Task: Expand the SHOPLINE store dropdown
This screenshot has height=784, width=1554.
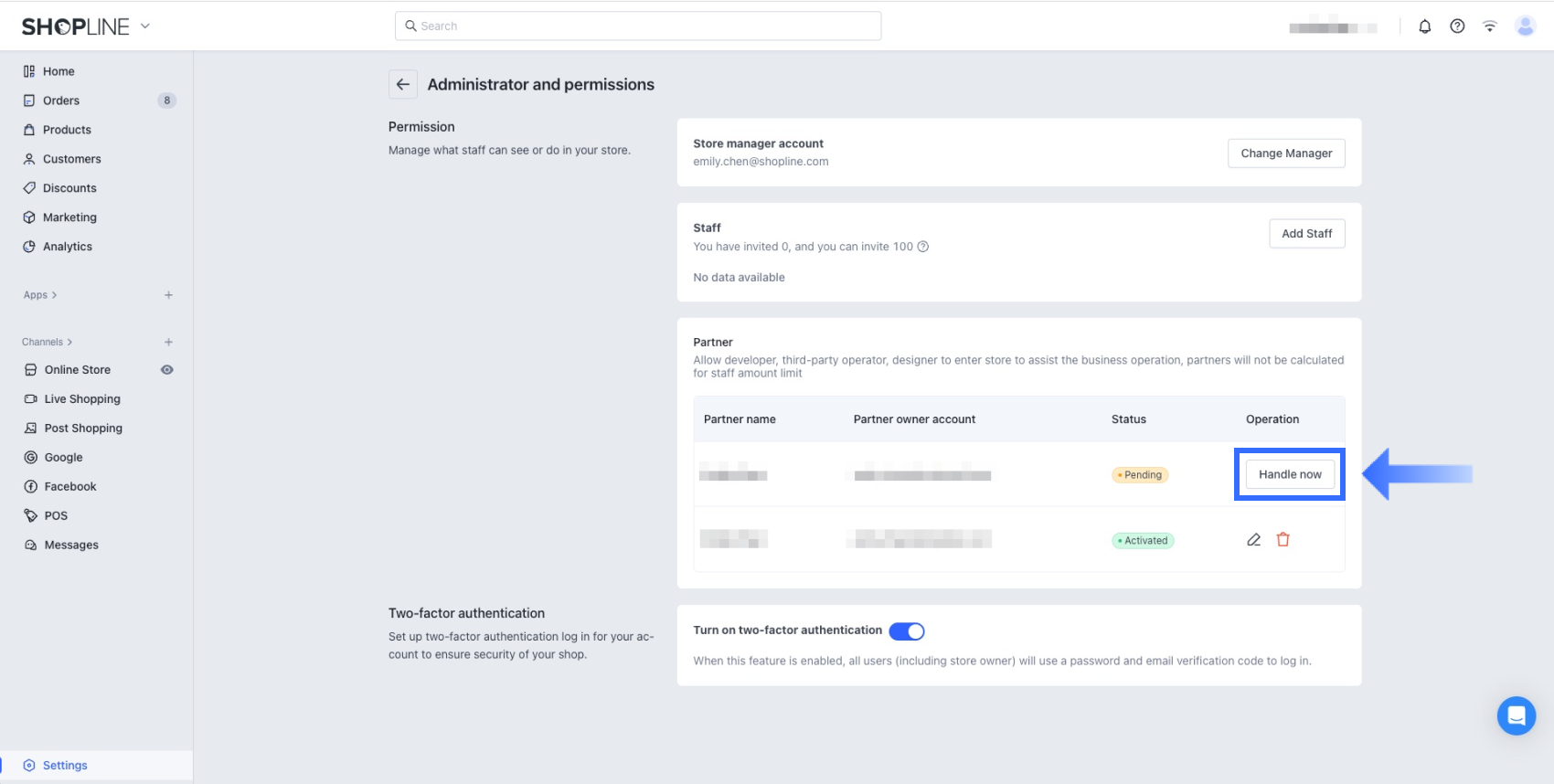Action: (145, 26)
